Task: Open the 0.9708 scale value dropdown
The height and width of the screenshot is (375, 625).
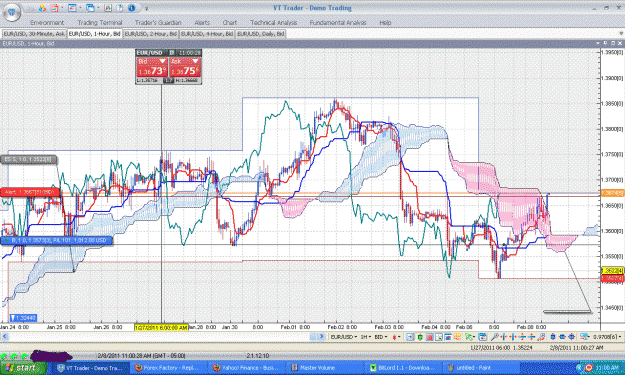Action: (607, 337)
